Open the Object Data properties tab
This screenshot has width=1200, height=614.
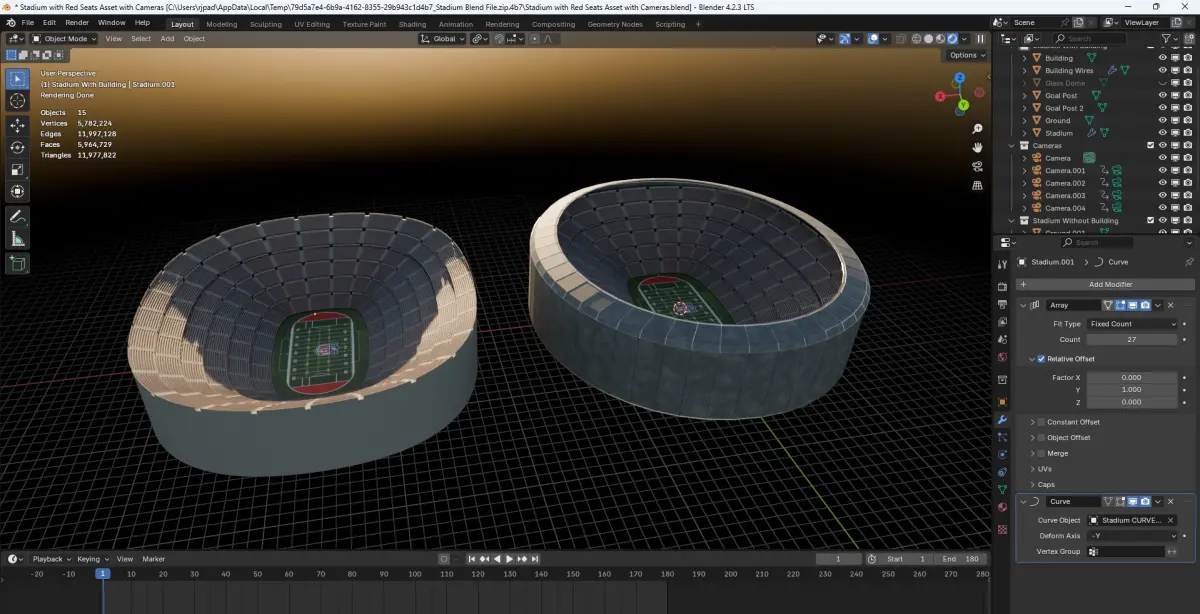click(x=1002, y=489)
